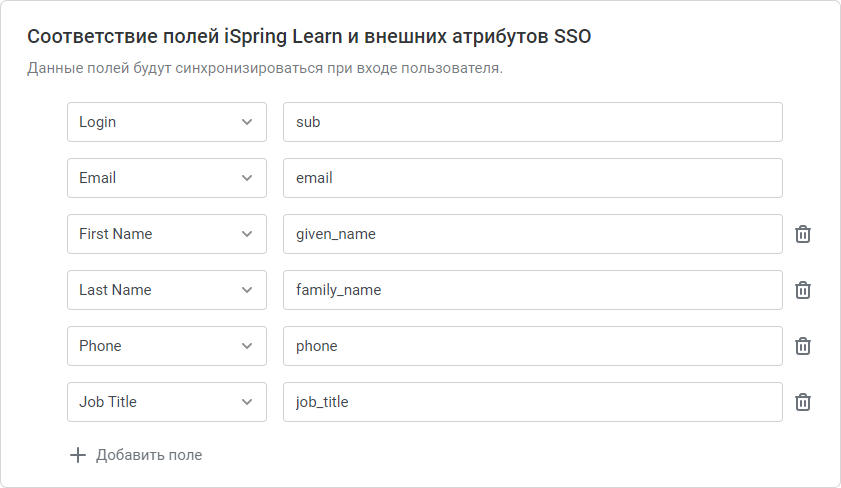The image size is (841, 488).
Task: Click the chevron in the Phone dropdown
Action: (247, 346)
